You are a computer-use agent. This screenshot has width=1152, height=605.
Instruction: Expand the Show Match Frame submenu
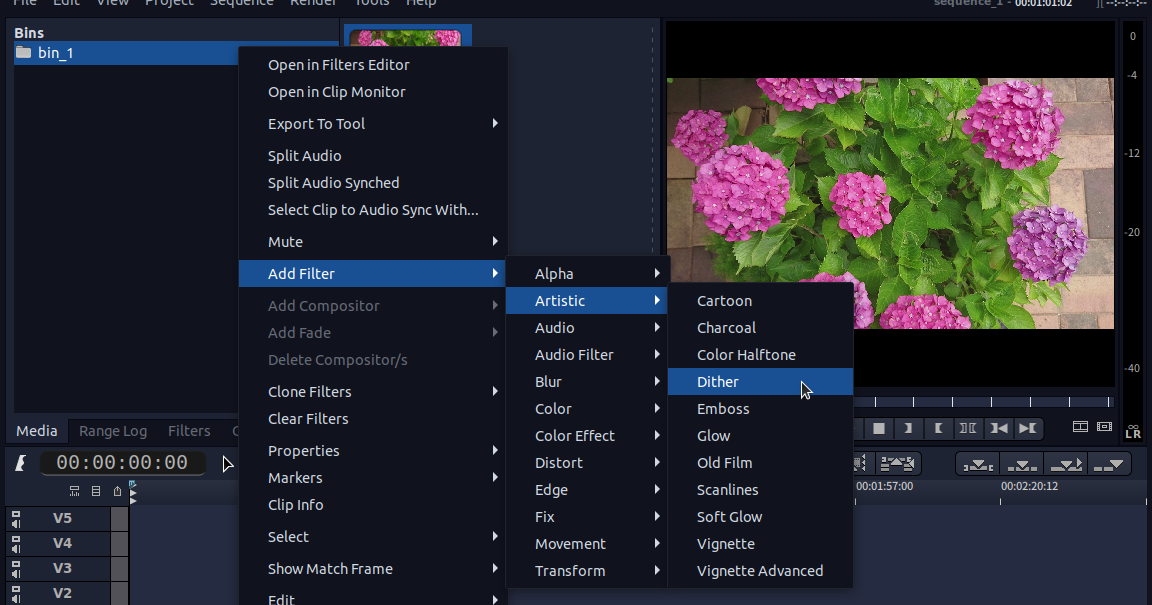click(373, 569)
